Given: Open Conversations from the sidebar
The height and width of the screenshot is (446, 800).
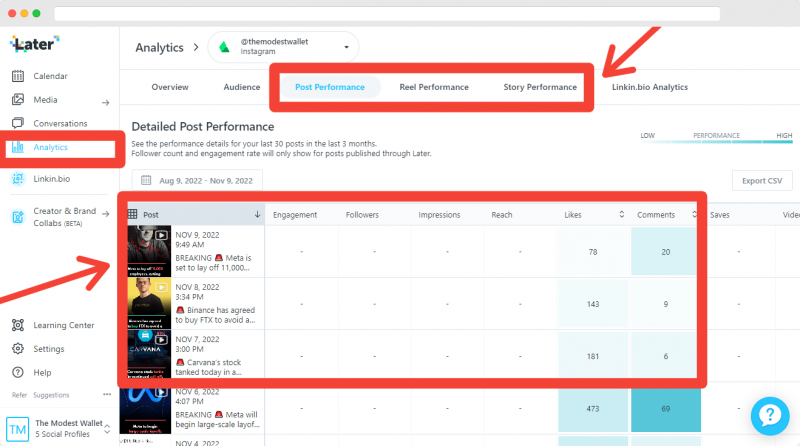Looking at the screenshot, I should click(60, 123).
